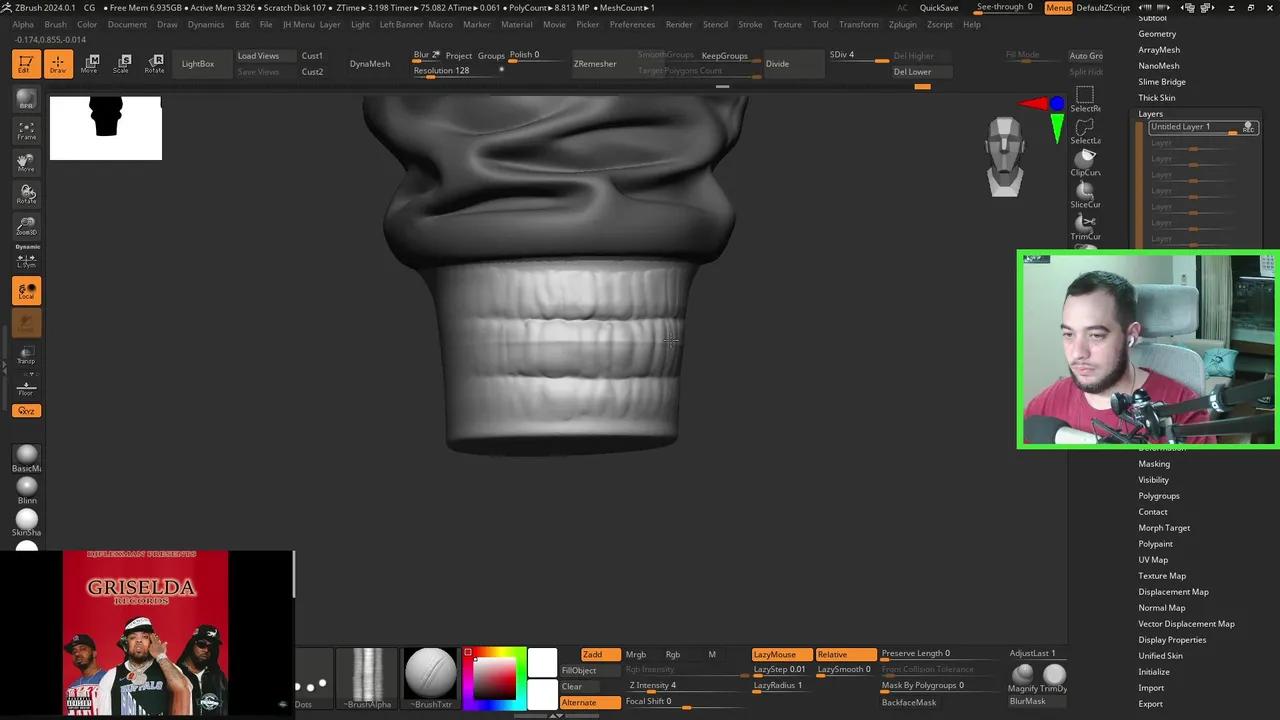Click the Del Lower button
1280x720 pixels.
912,72
